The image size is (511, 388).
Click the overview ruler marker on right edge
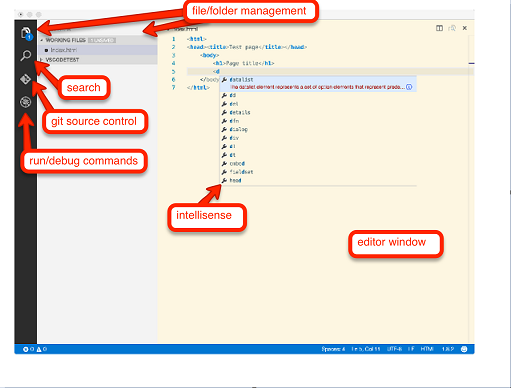click(471, 63)
